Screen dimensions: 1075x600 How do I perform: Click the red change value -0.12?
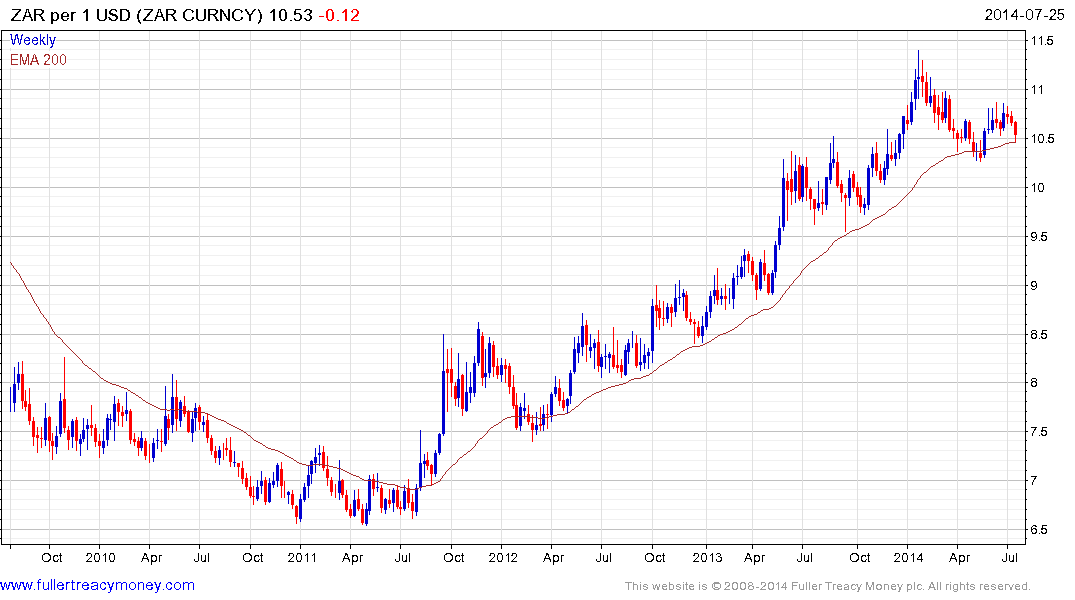(x=339, y=15)
